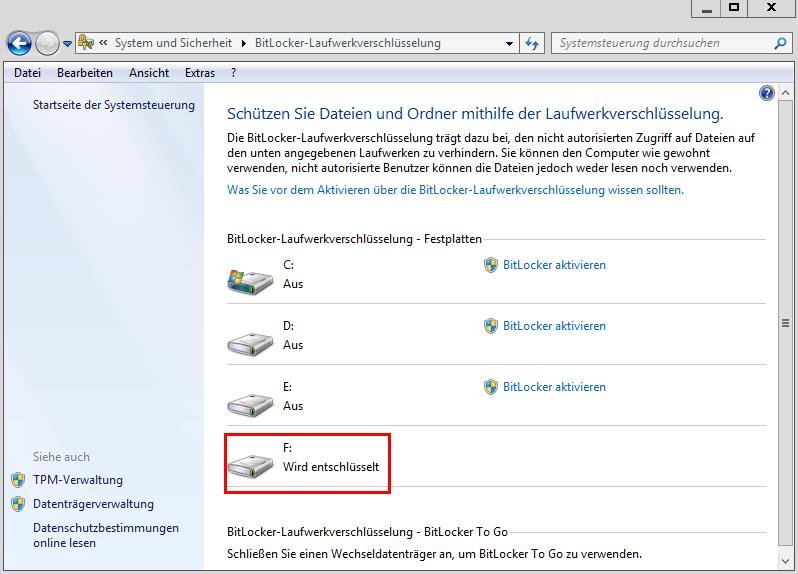Maximize the window
The width and height of the screenshot is (798, 574).
(x=734, y=9)
